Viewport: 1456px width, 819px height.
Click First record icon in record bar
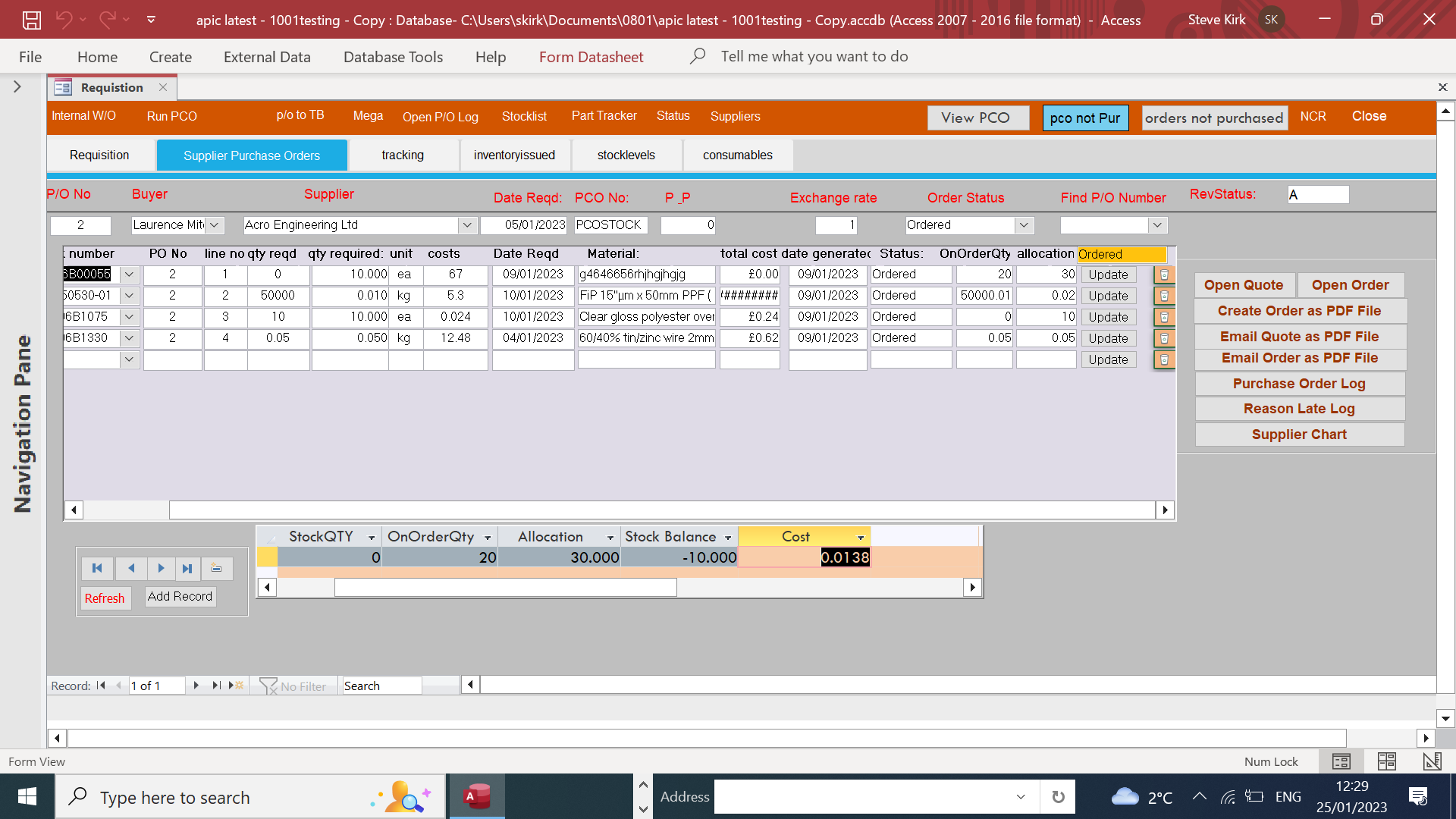click(101, 686)
